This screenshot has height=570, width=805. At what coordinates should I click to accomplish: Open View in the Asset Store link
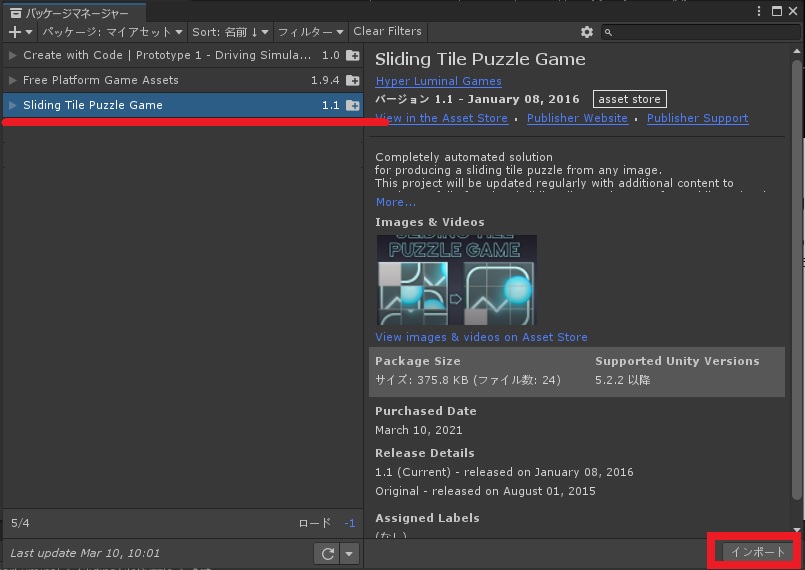point(442,118)
